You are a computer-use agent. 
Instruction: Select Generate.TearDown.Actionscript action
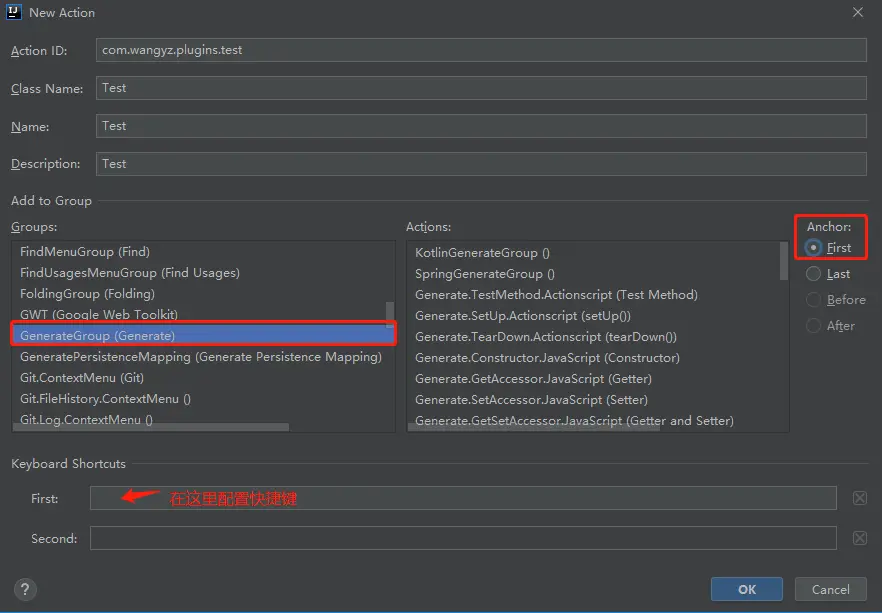tap(598, 337)
